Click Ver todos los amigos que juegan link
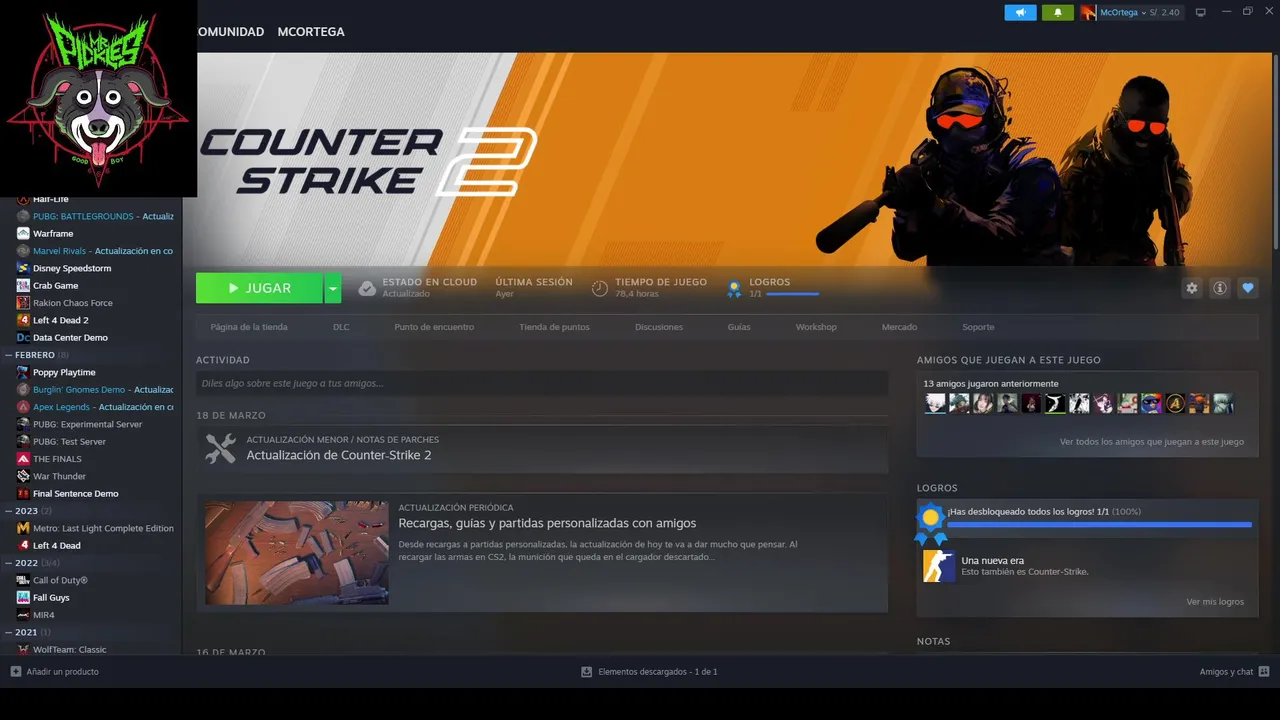Screen dimensions: 1280x720 [x=1152, y=441]
